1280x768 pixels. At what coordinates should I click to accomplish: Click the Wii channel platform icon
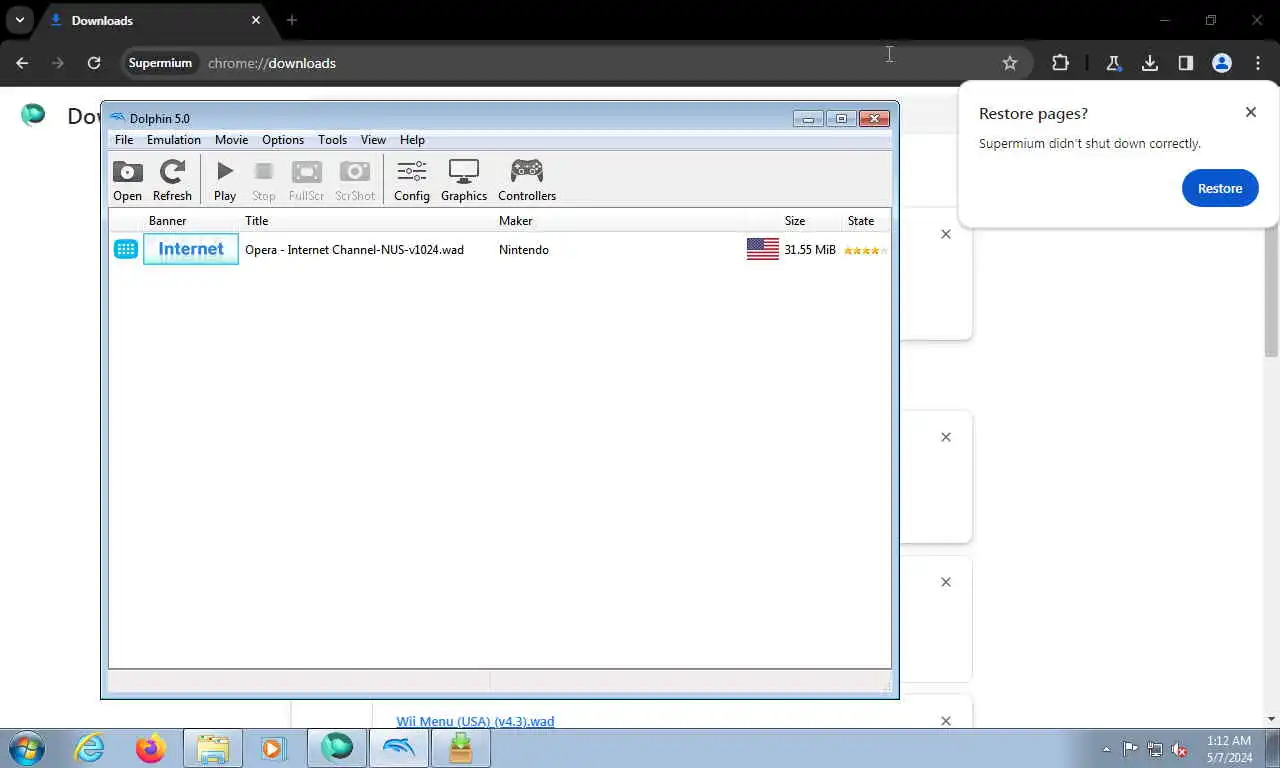coord(126,249)
